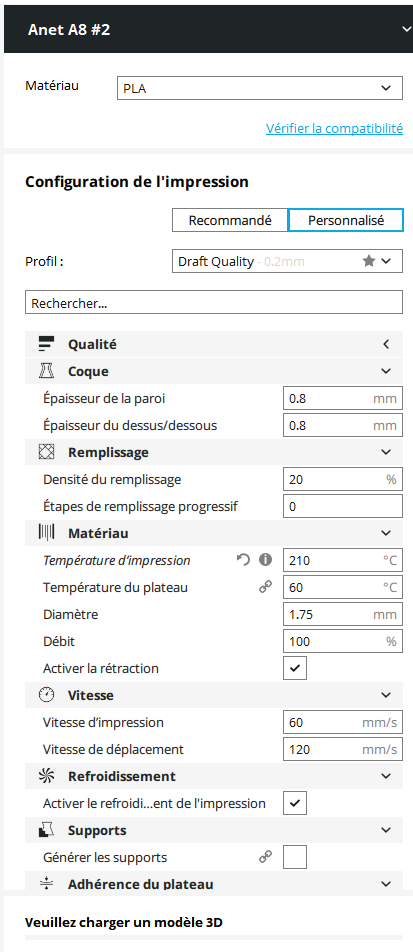Click the Rechercher search field
This screenshot has height=952, width=413.
point(214,302)
